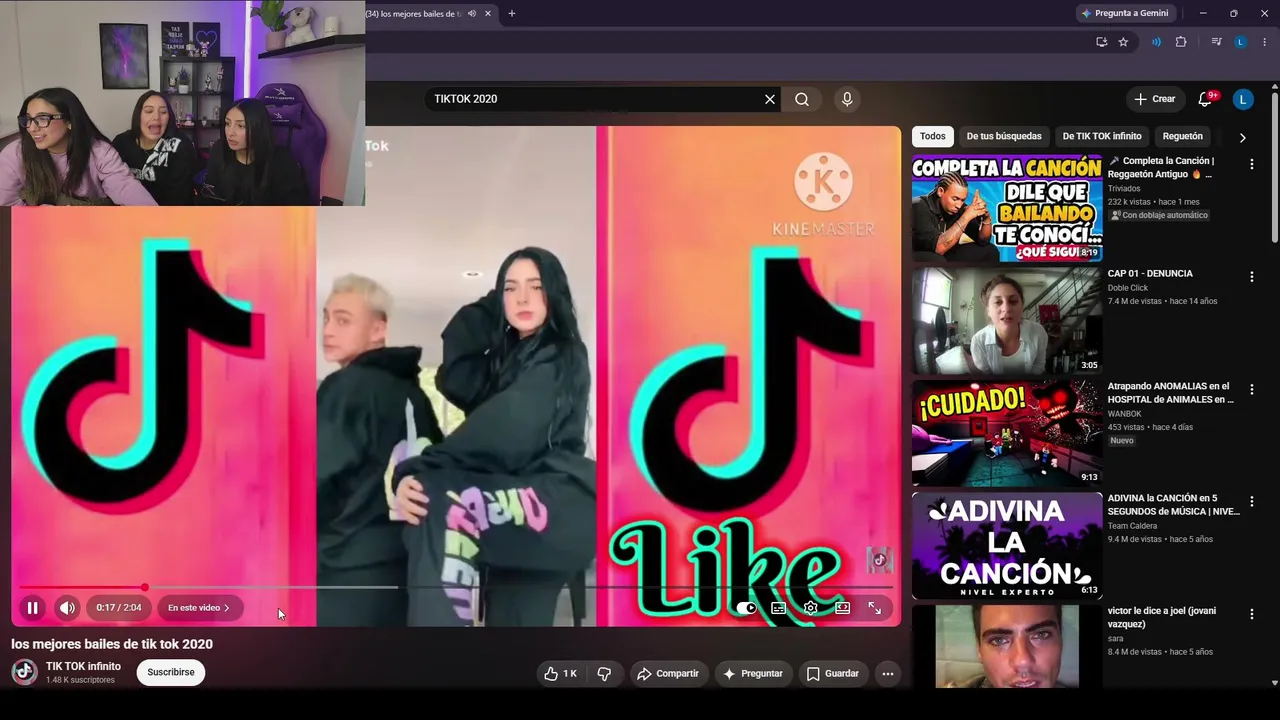Open TIK TOK infinito channel avatar

24,672
